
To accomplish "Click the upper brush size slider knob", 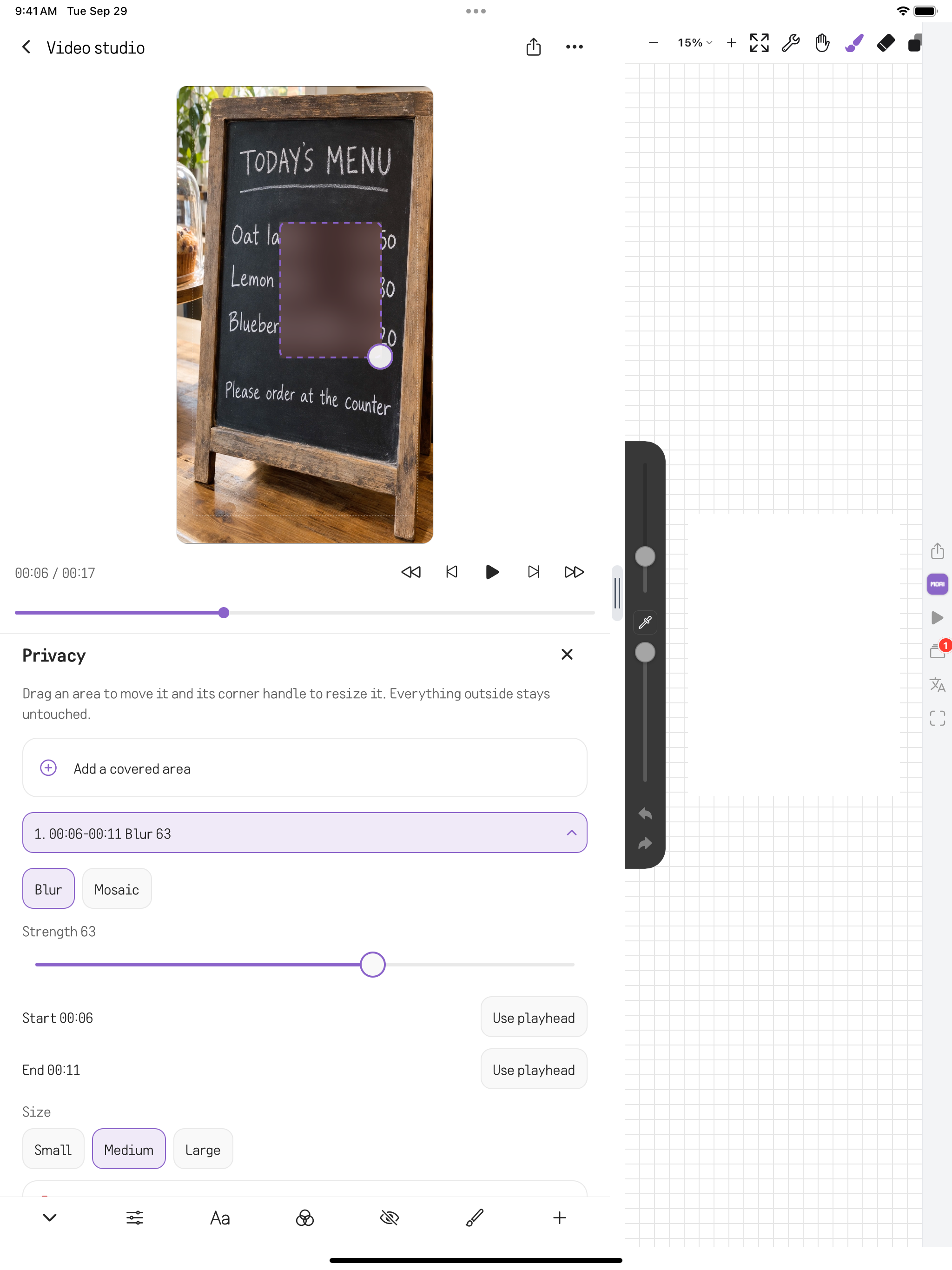I will pos(645,556).
